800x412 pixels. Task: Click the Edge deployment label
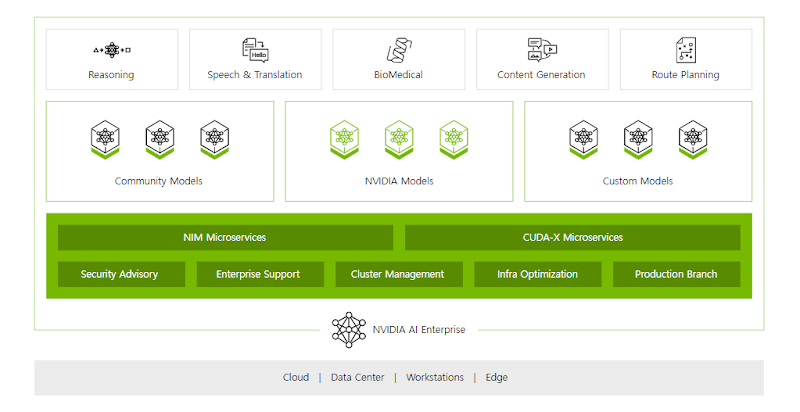496,378
